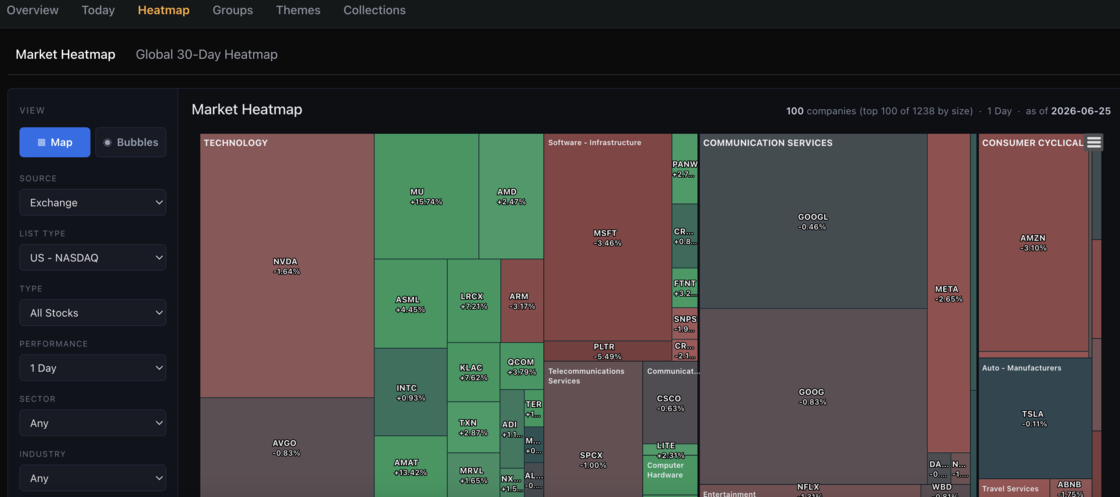Open the Industry dropdown set to Any
The image size is (1120, 497).
pos(93,478)
